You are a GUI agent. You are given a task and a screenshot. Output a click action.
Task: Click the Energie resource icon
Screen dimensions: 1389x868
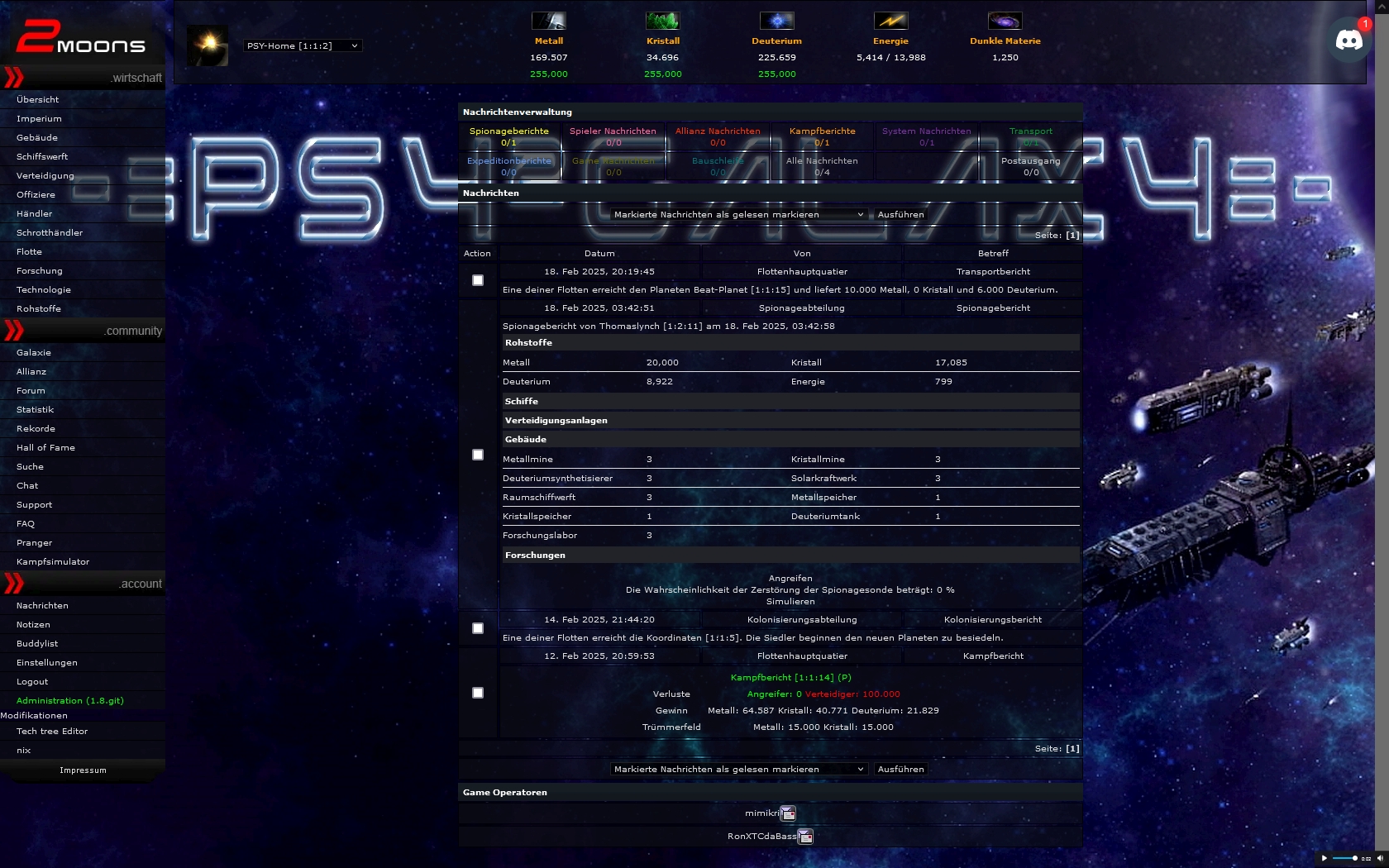coord(890,21)
